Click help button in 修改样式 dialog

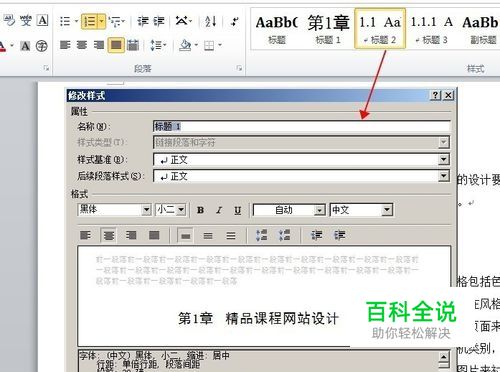[x=436, y=95]
